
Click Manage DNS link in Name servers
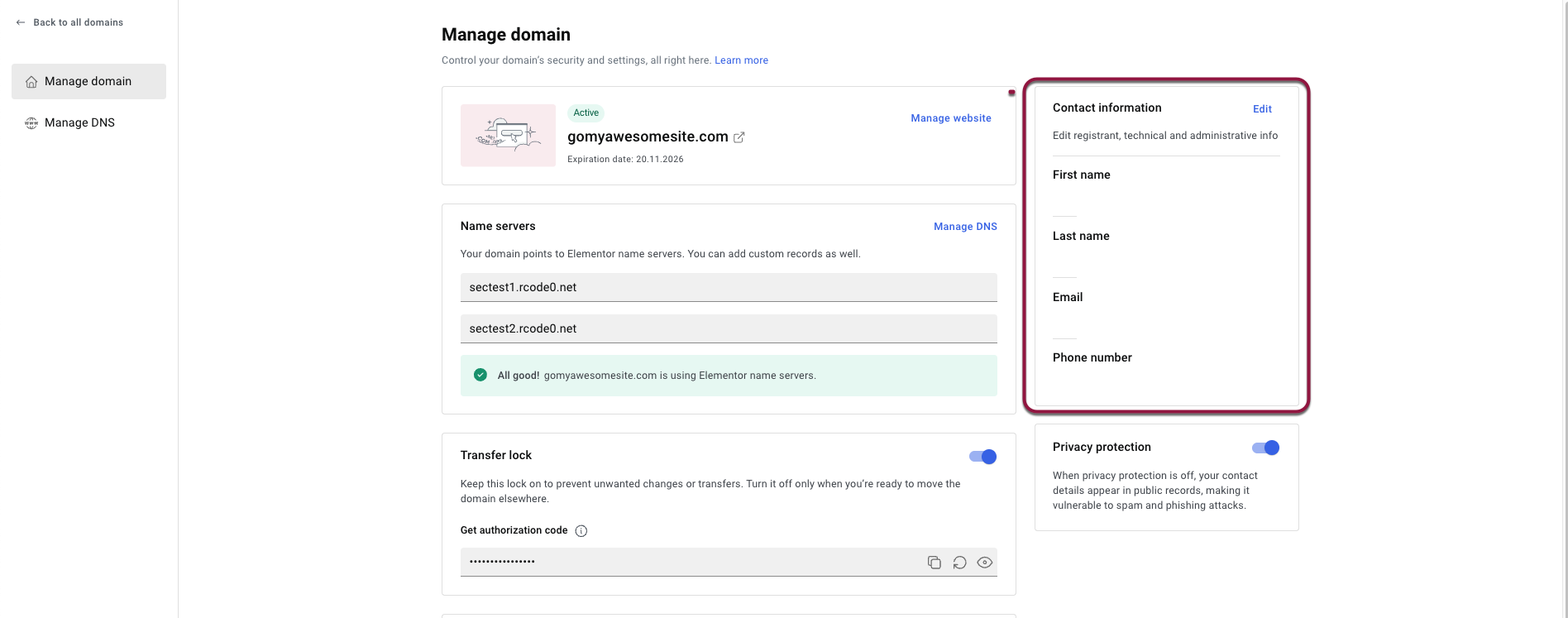965,227
